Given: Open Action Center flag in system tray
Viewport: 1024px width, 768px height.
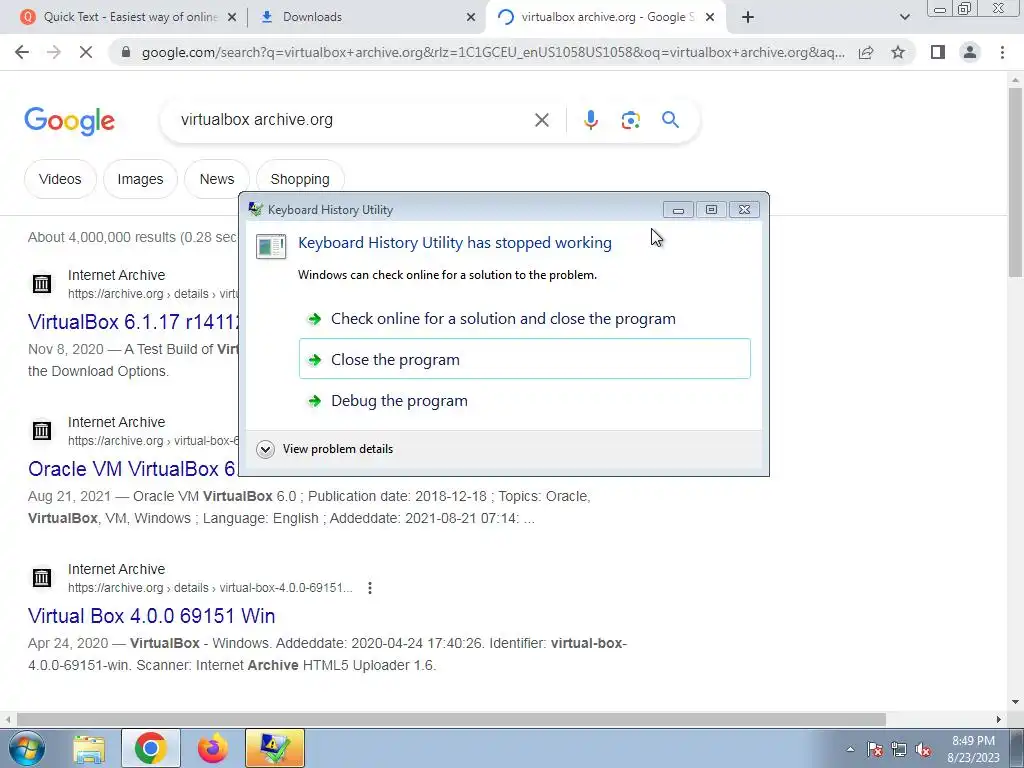Looking at the screenshot, I should coord(874,749).
